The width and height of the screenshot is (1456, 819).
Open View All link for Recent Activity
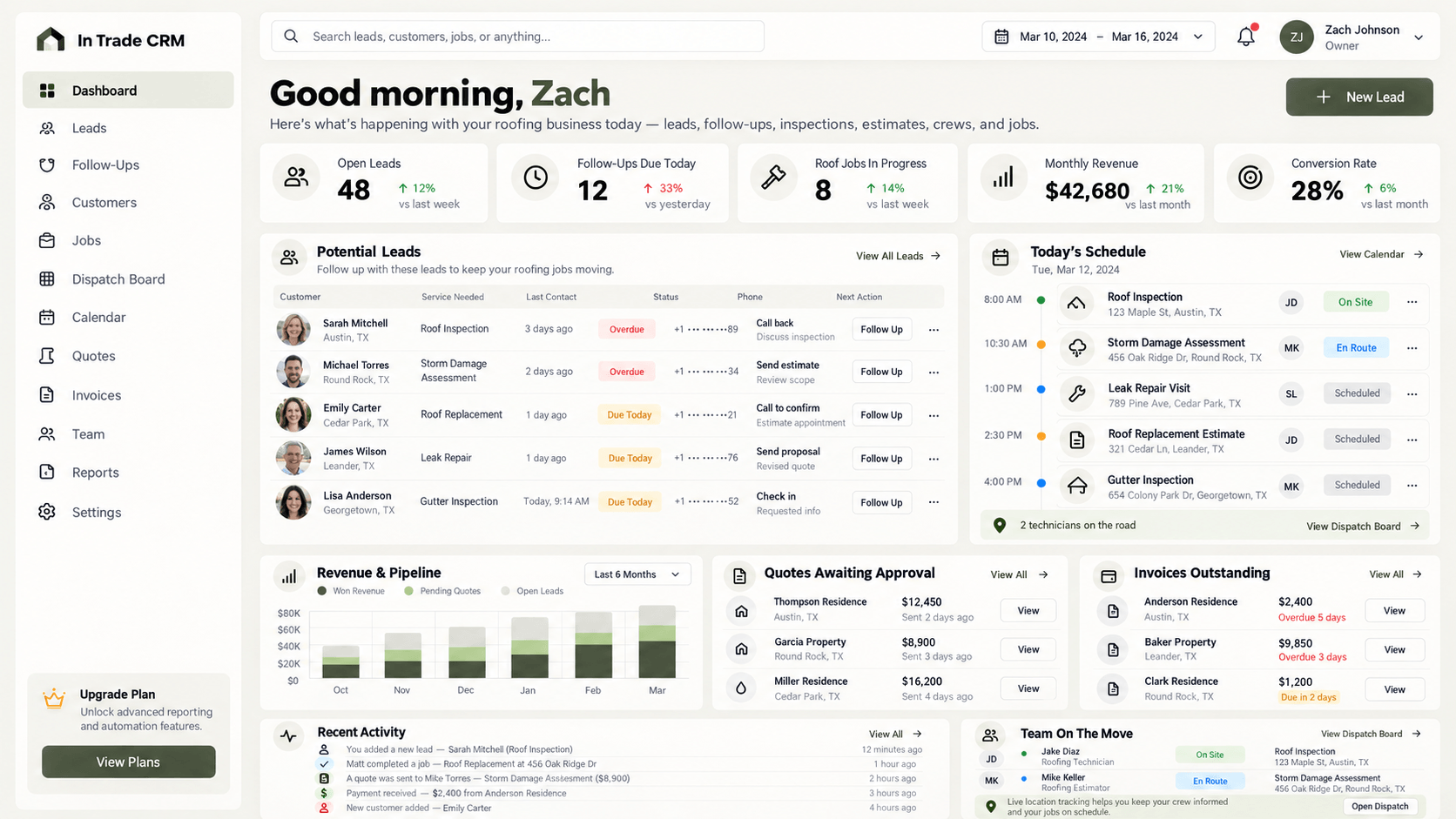click(x=895, y=735)
